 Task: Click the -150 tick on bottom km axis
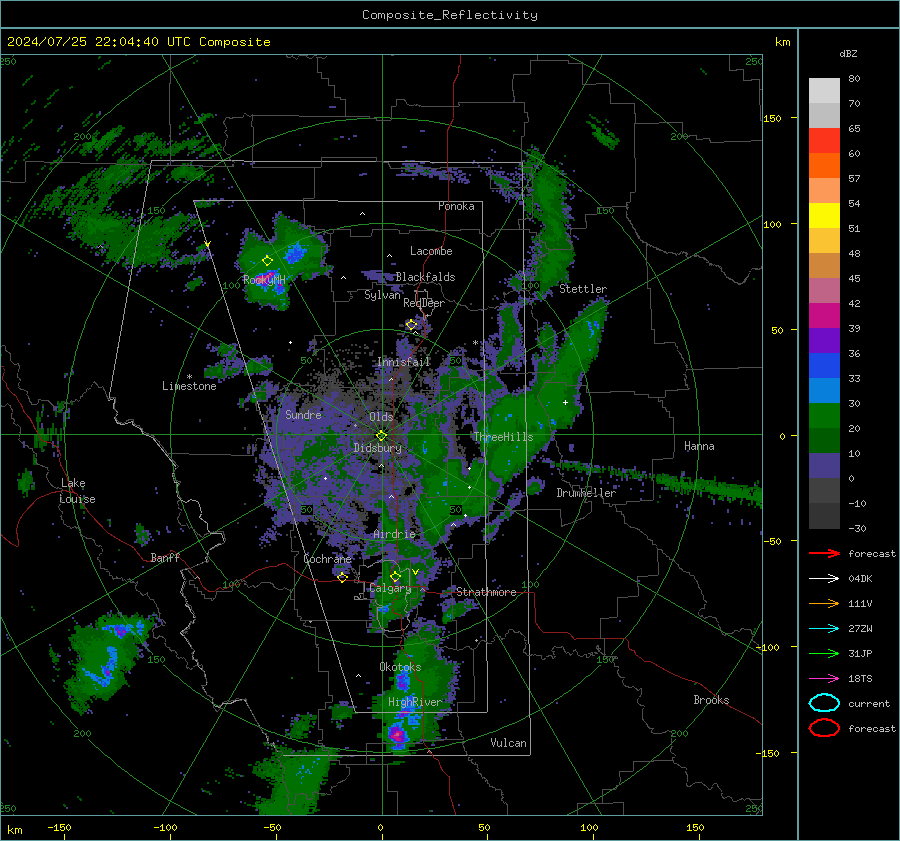pyautogui.click(x=59, y=828)
